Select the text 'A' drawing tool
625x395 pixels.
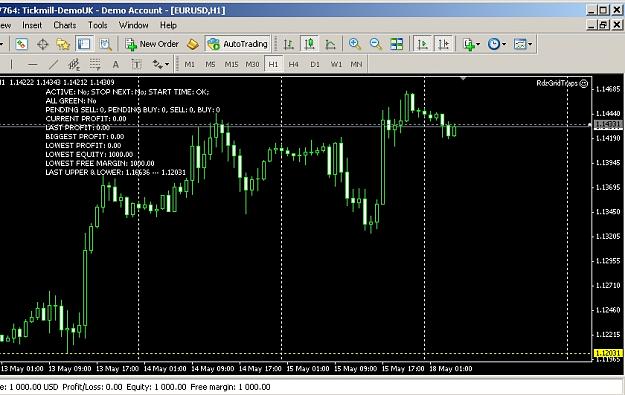coord(116,64)
